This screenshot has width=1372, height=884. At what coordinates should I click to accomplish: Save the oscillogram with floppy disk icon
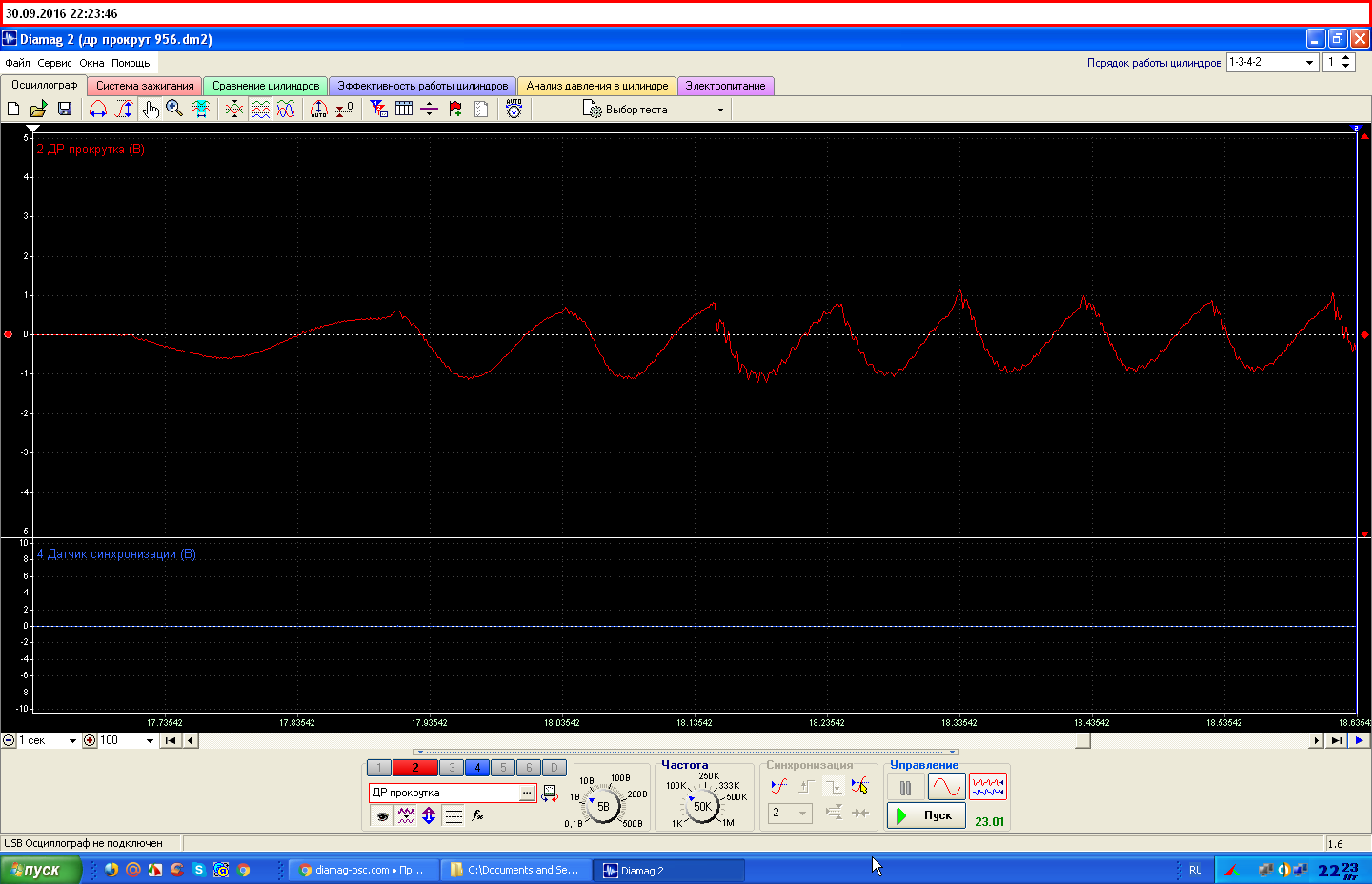[x=65, y=109]
